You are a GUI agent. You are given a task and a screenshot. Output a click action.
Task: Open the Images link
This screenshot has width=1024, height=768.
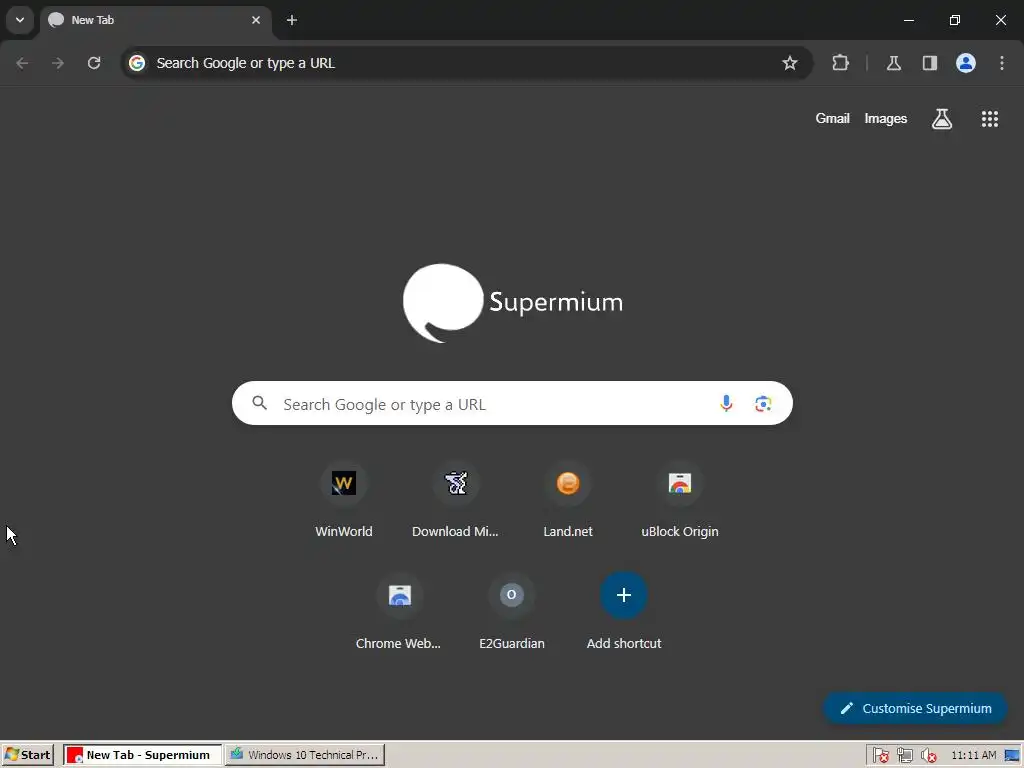(x=886, y=118)
